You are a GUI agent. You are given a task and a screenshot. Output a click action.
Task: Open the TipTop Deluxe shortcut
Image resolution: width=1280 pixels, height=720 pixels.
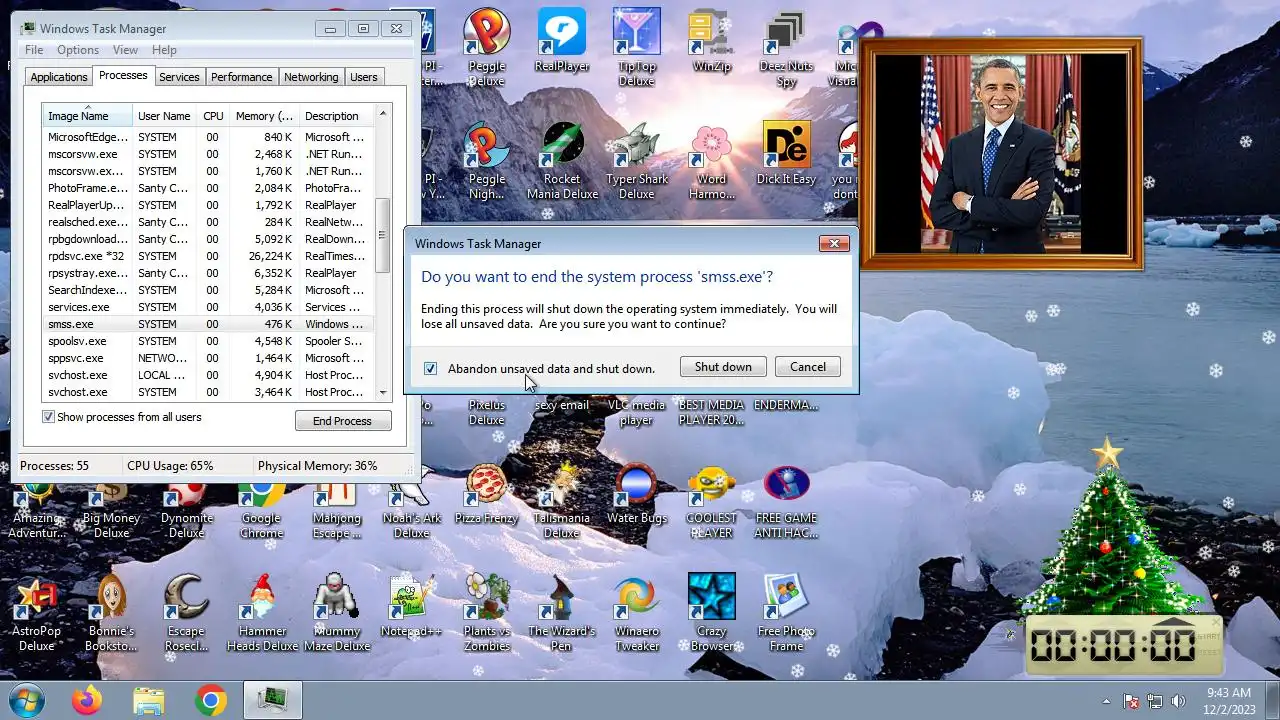[637, 47]
